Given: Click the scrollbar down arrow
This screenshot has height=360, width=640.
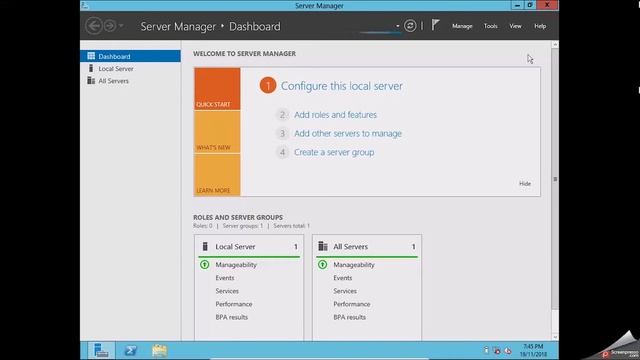Looking at the screenshot, I should click(555, 337).
